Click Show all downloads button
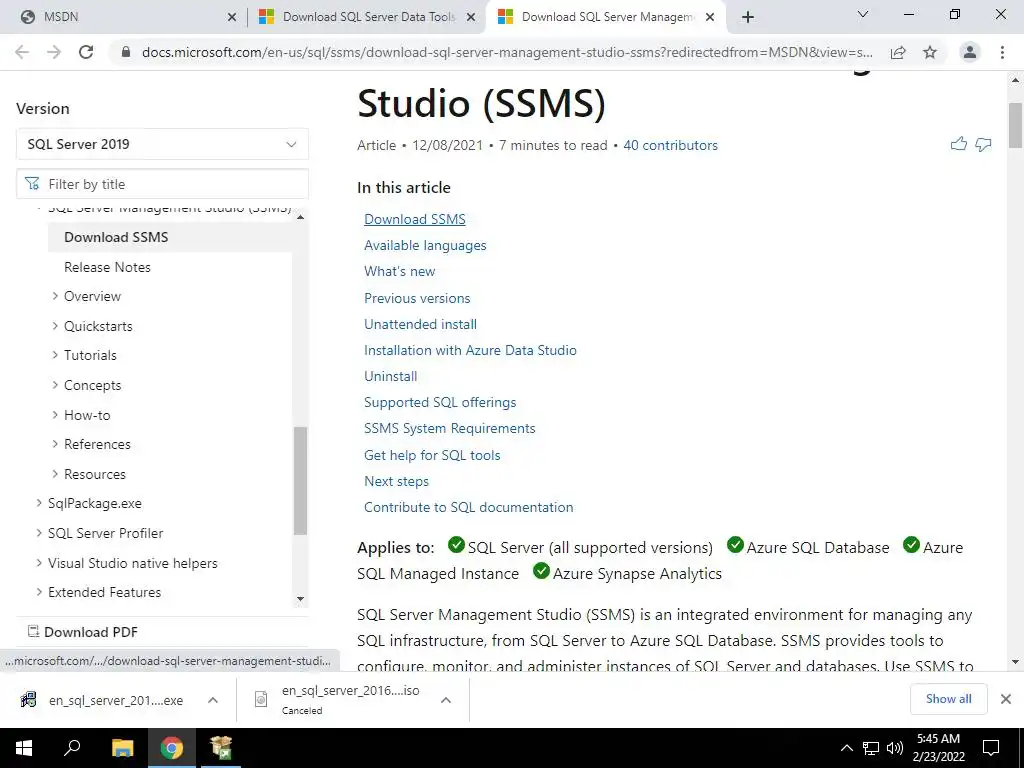 [x=948, y=699]
